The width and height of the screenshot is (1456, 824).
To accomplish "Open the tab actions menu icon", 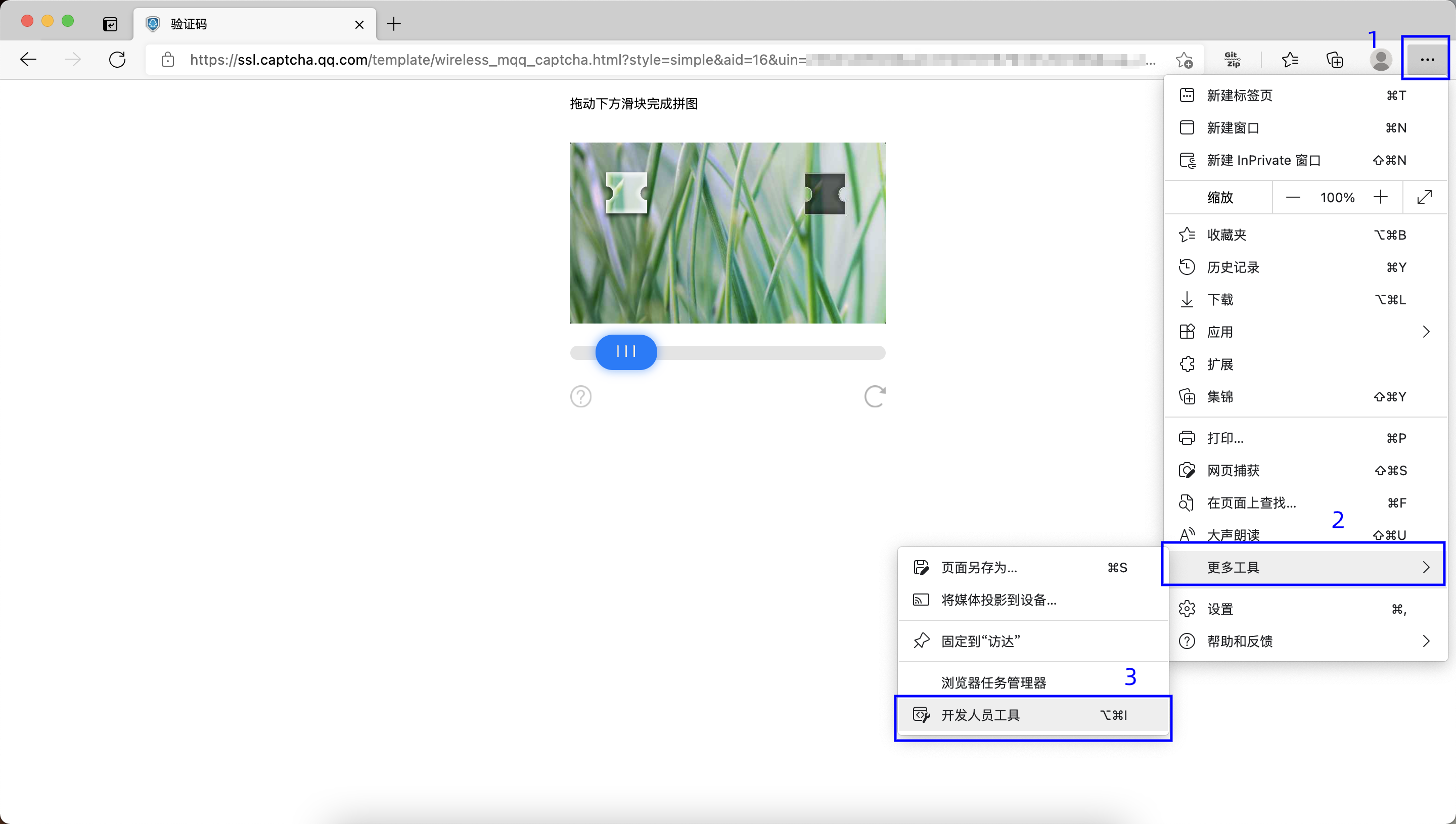I will coord(110,24).
